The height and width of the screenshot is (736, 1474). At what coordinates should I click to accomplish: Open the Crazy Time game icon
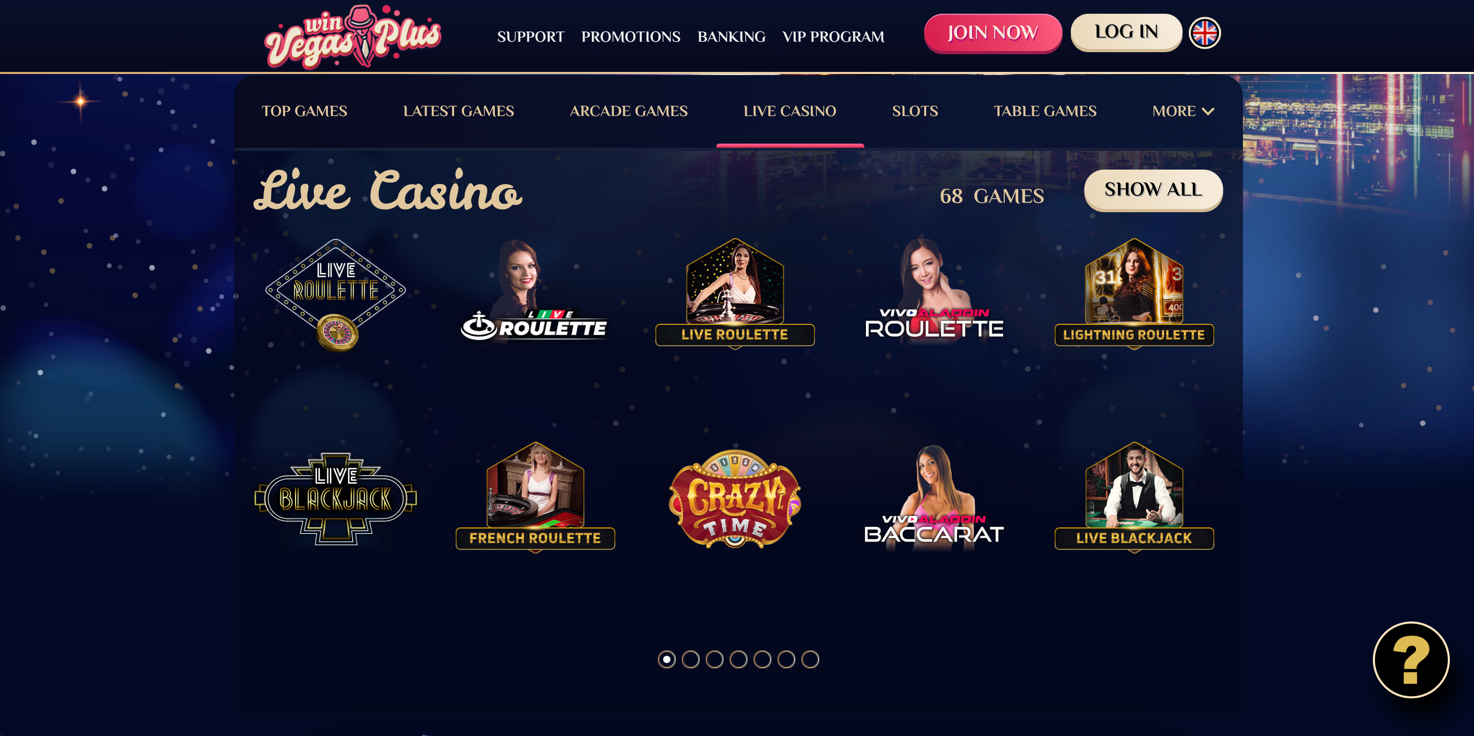[735, 498]
